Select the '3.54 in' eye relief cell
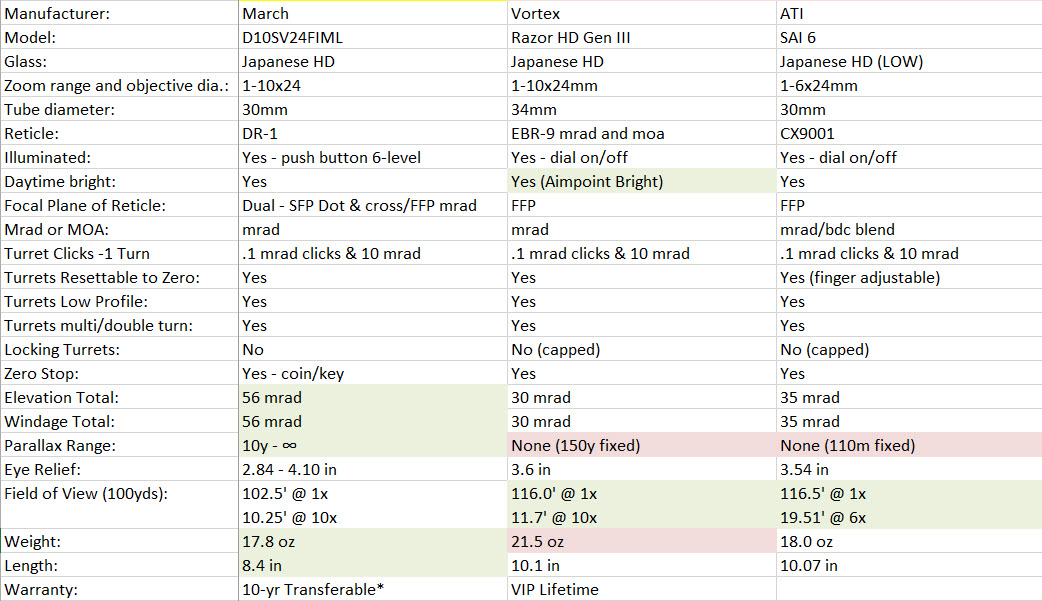This screenshot has height=601, width=1042. pyautogui.click(x=909, y=469)
